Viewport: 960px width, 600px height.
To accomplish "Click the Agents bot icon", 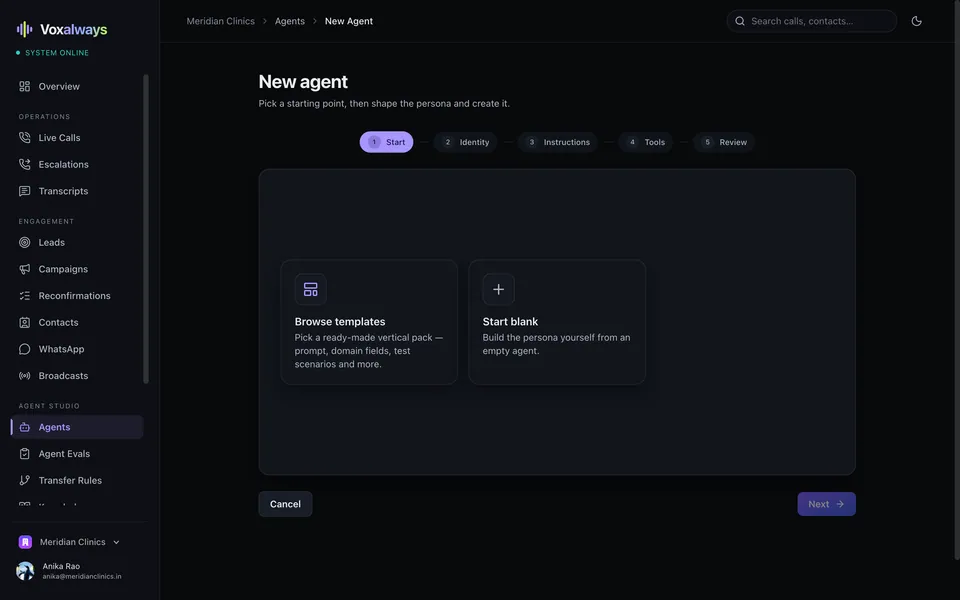I will point(24,427).
